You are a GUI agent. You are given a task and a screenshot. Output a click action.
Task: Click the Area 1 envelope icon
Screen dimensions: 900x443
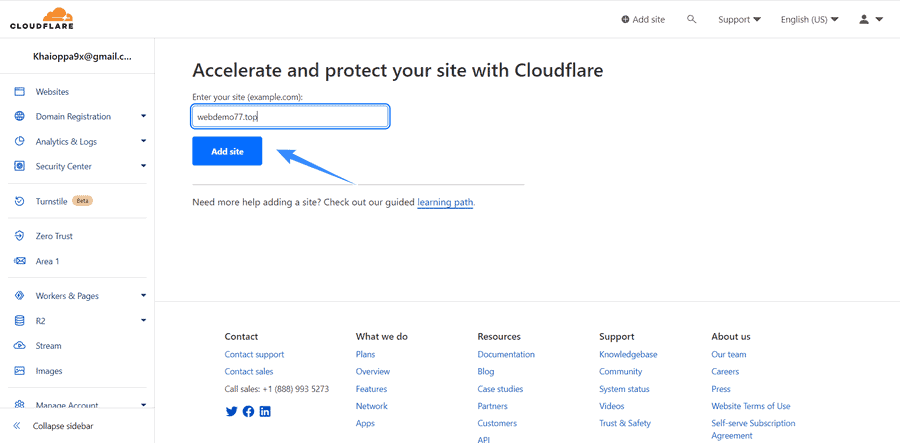(x=20, y=261)
